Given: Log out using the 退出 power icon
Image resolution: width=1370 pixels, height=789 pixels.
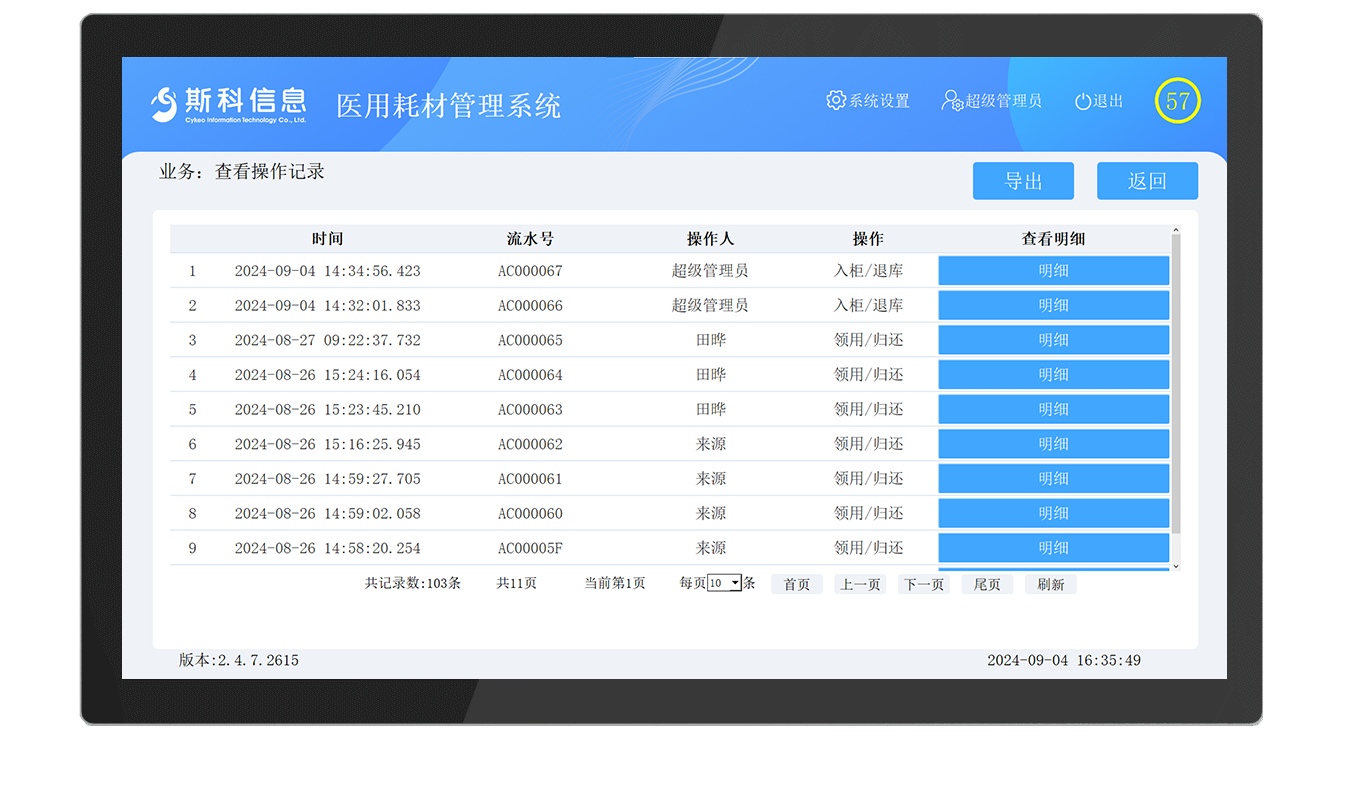Looking at the screenshot, I should tap(1082, 100).
